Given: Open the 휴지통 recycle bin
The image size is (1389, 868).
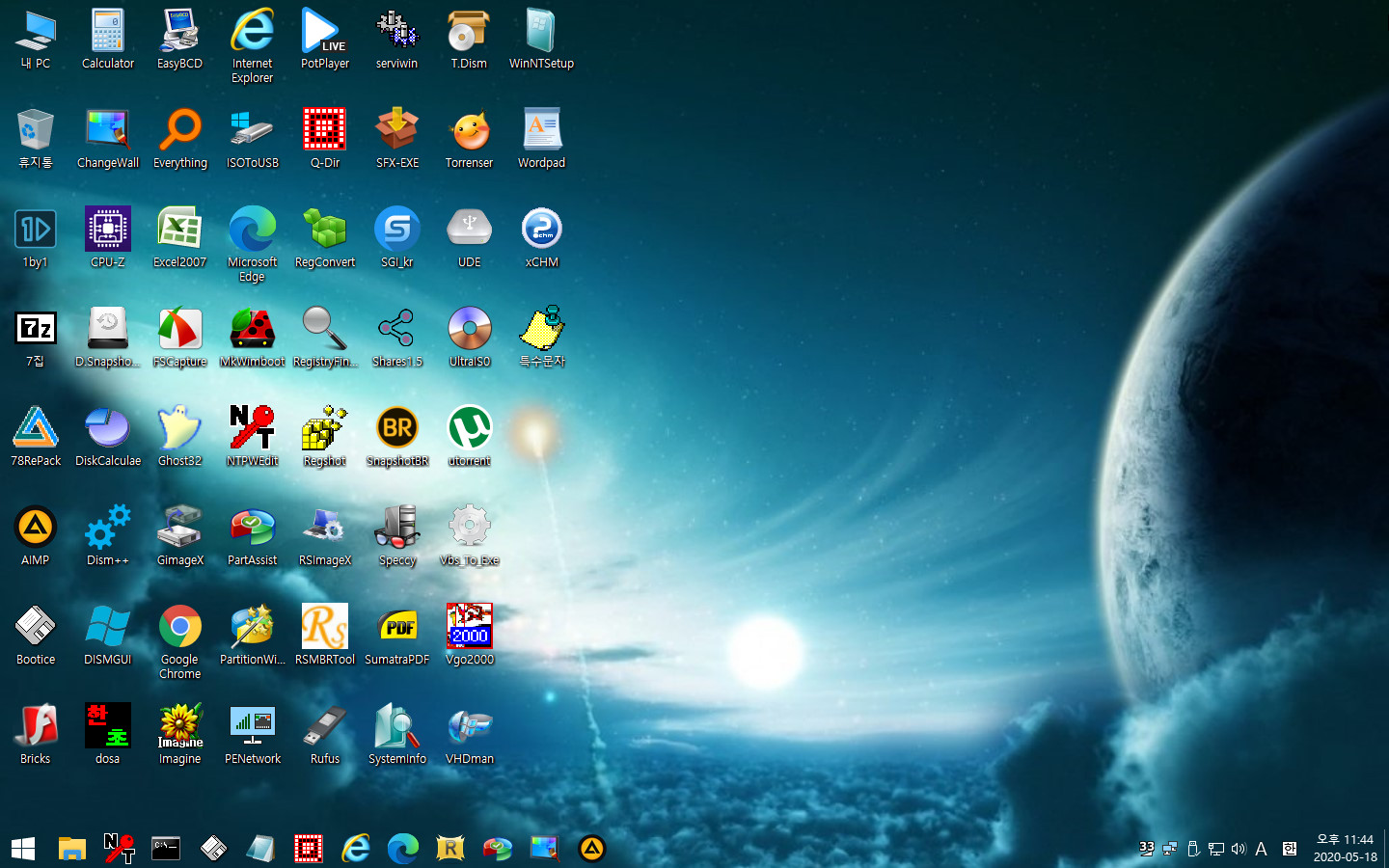Looking at the screenshot, I should pos(36,139).
